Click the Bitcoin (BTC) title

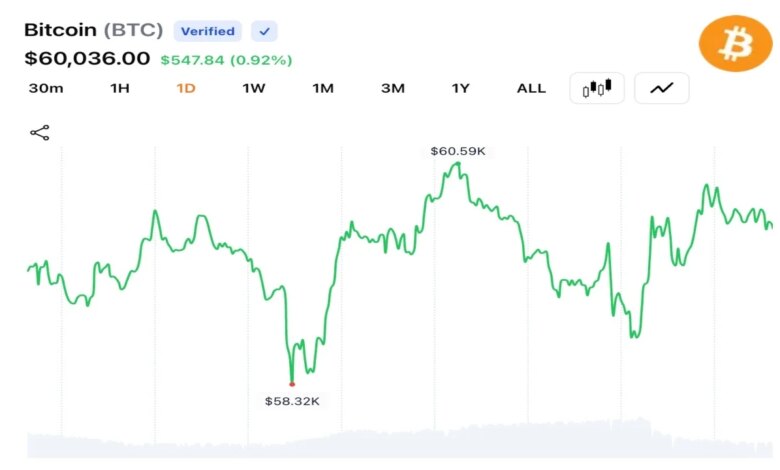coord(94,30)
